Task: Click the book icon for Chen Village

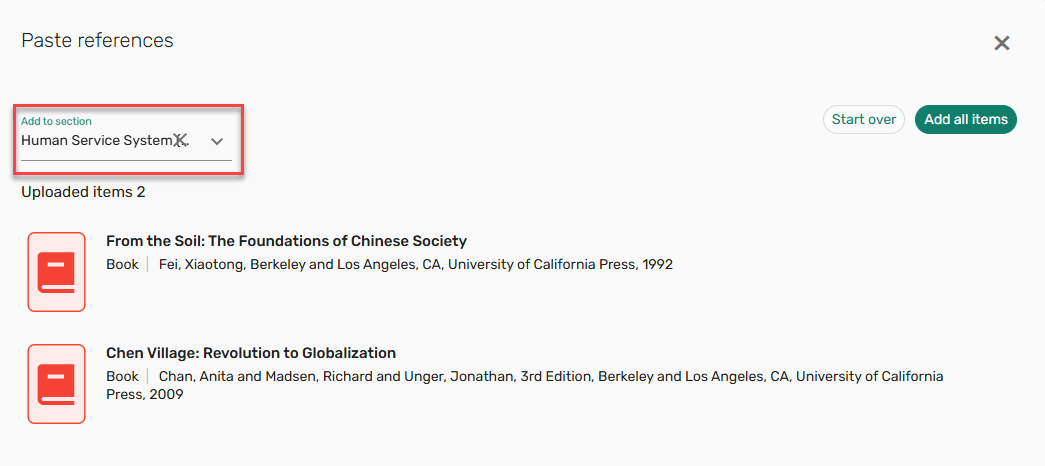Action: click(x=56, y=384)
